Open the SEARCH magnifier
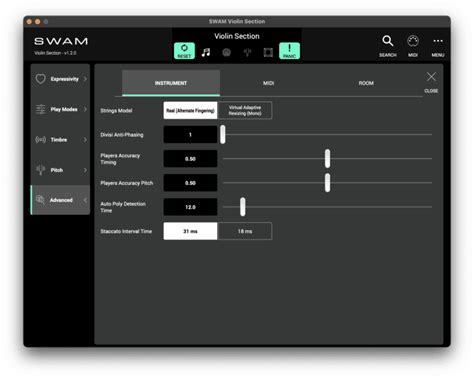Viewport: 474px width, 378px height. (388, 46)
